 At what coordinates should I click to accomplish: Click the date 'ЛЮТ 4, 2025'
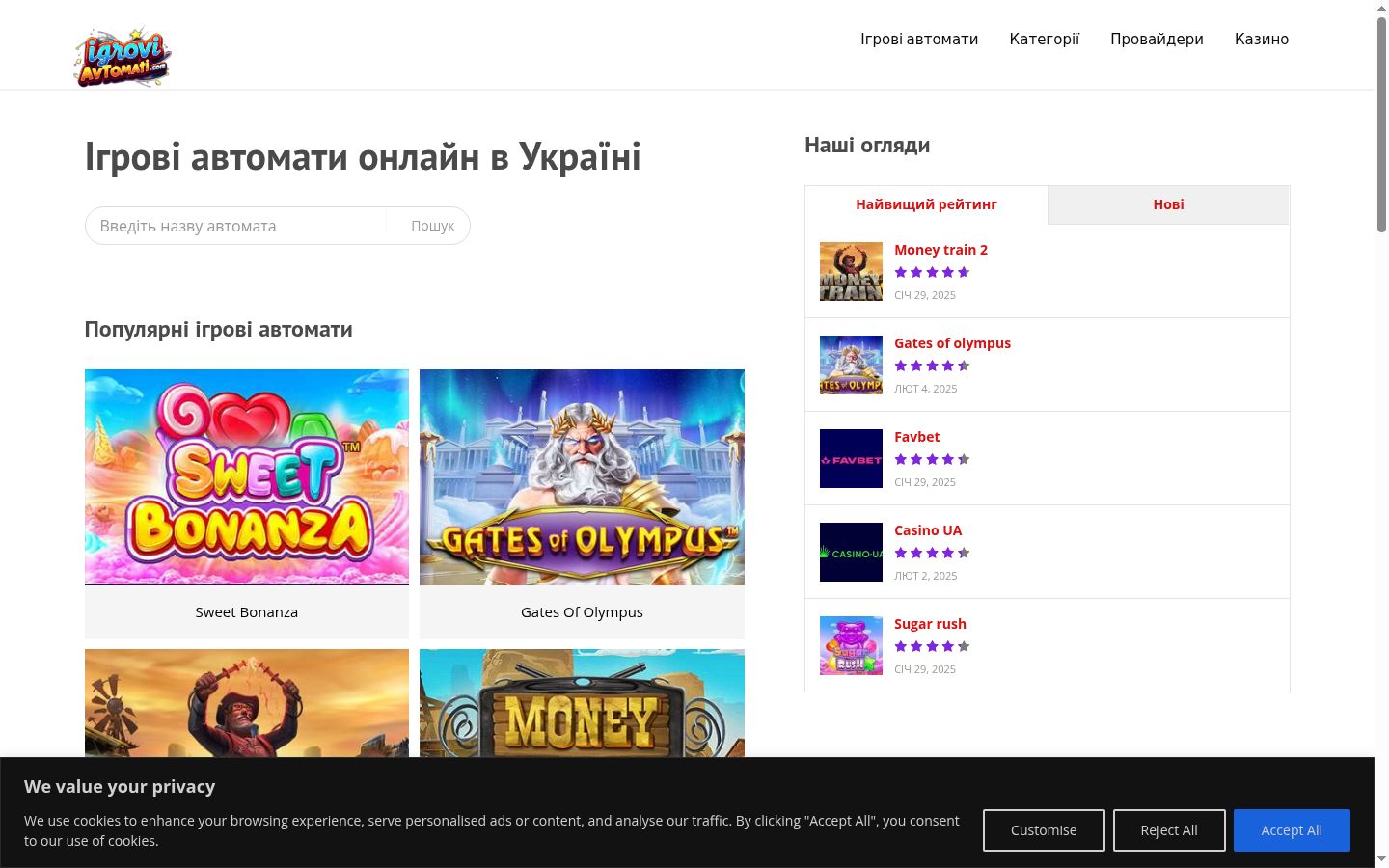(x=926, y=389)
